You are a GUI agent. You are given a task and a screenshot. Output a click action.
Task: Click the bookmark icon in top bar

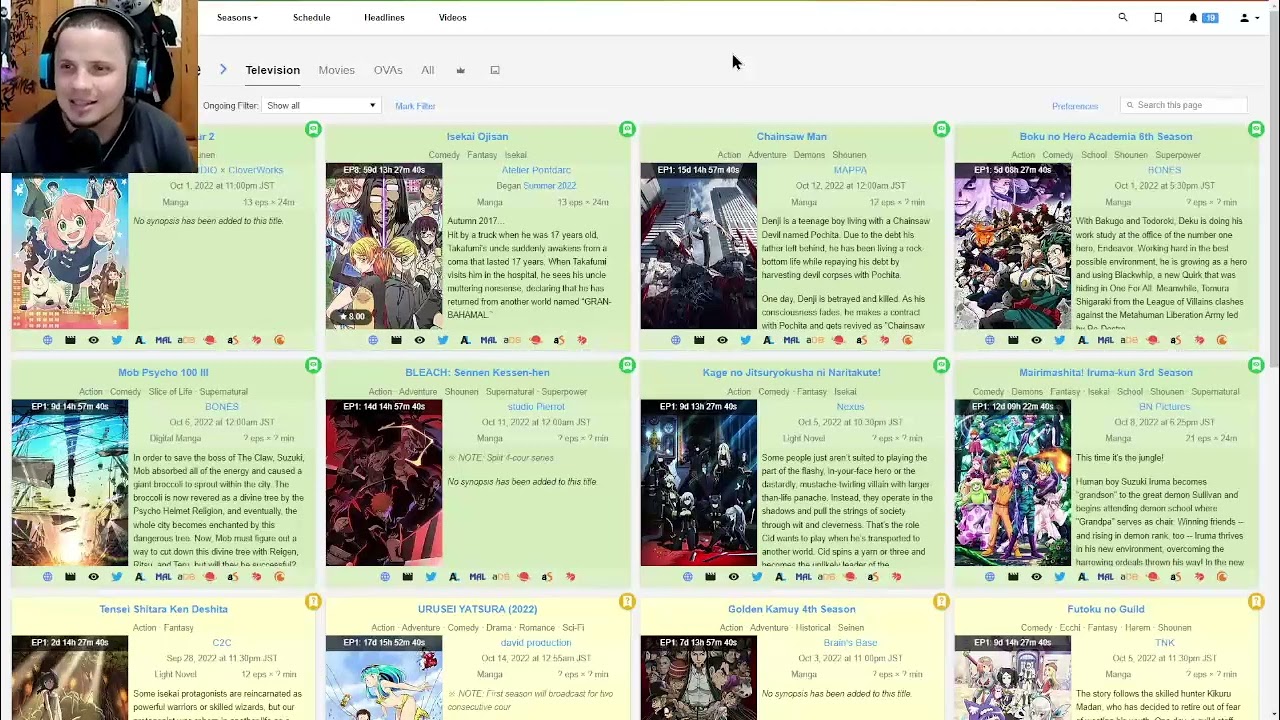point(1158,17)
